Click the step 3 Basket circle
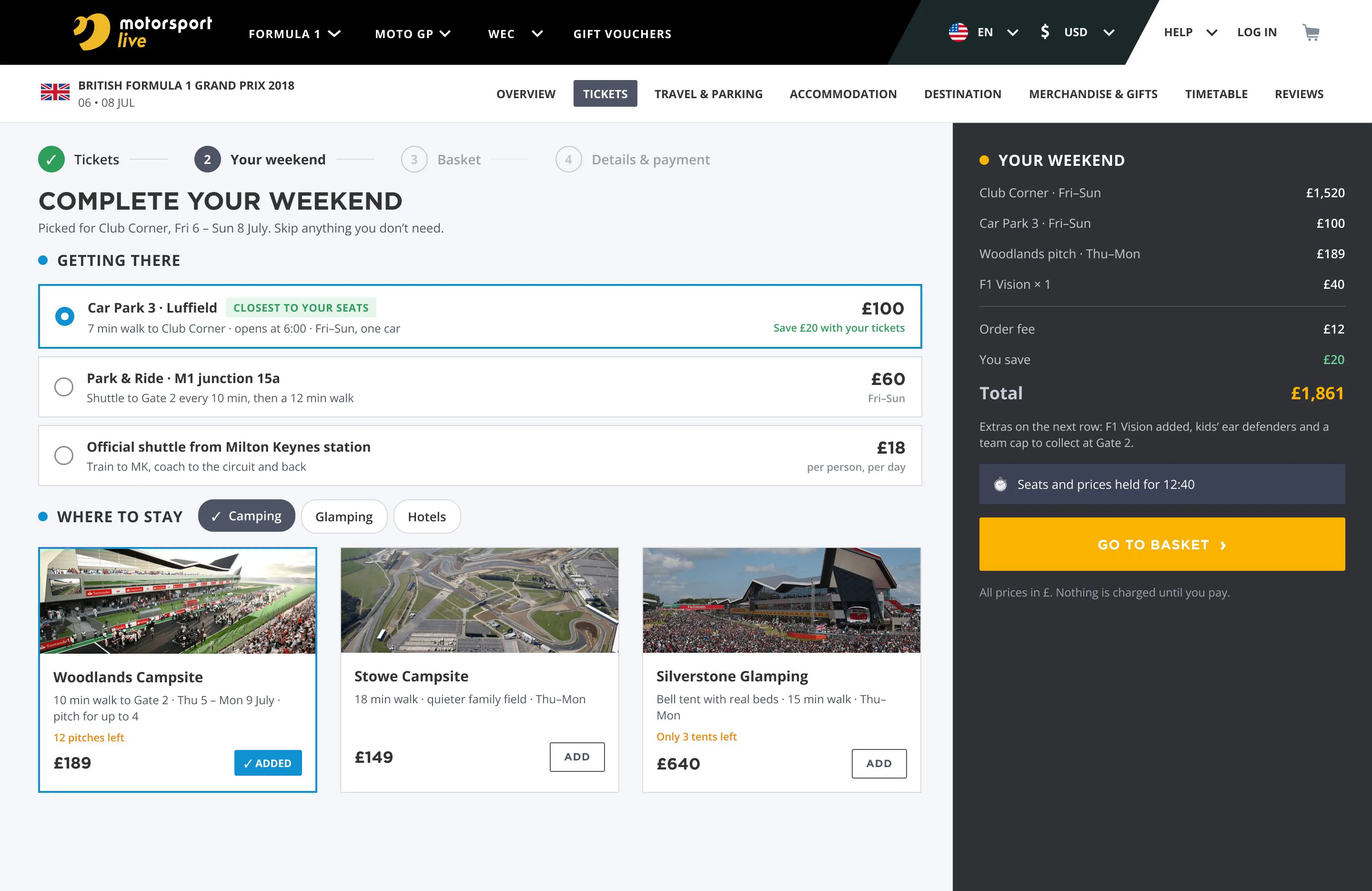Viewport: 1372px width, 891px height. pyautogui.click(x=414, y=160)
